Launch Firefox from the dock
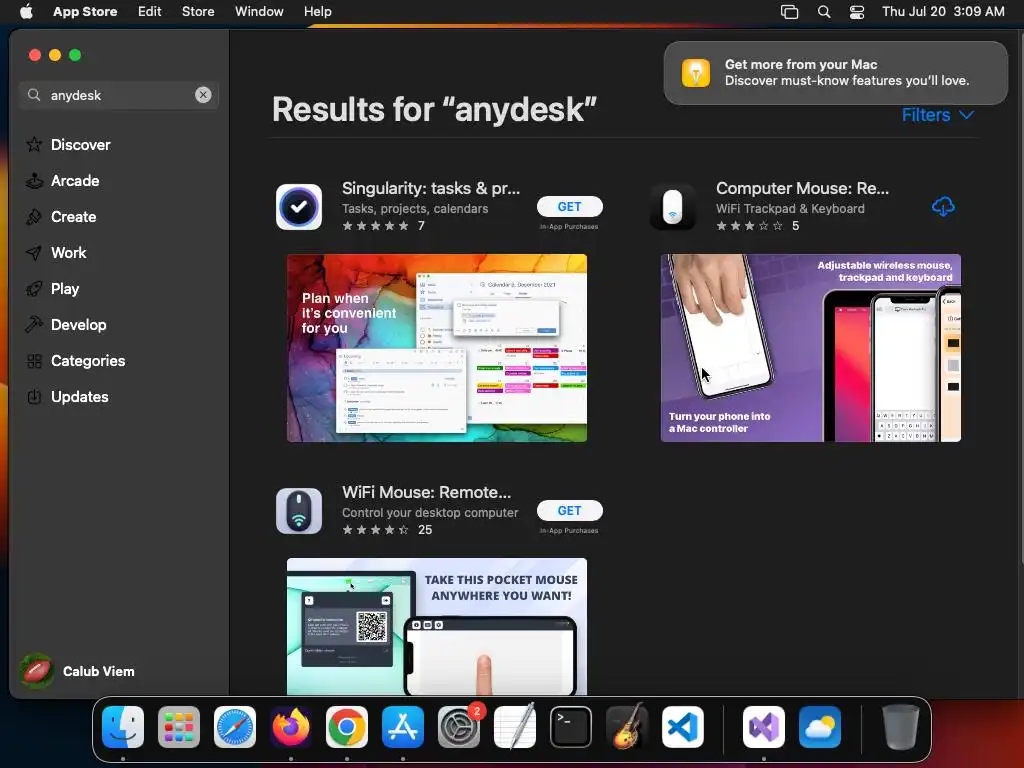Screen dimensions: 1024x768 291,726
